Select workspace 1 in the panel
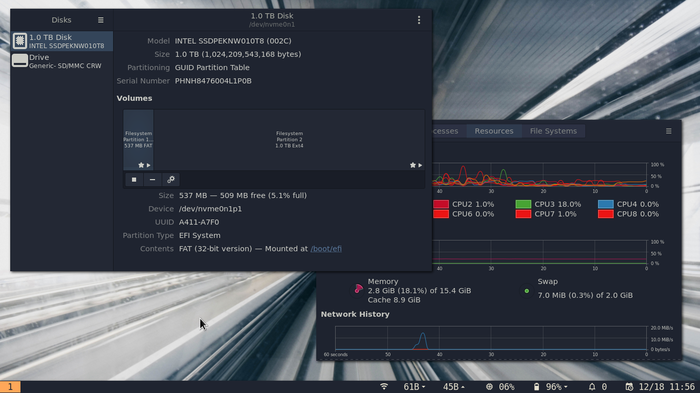 pos(10,387)
